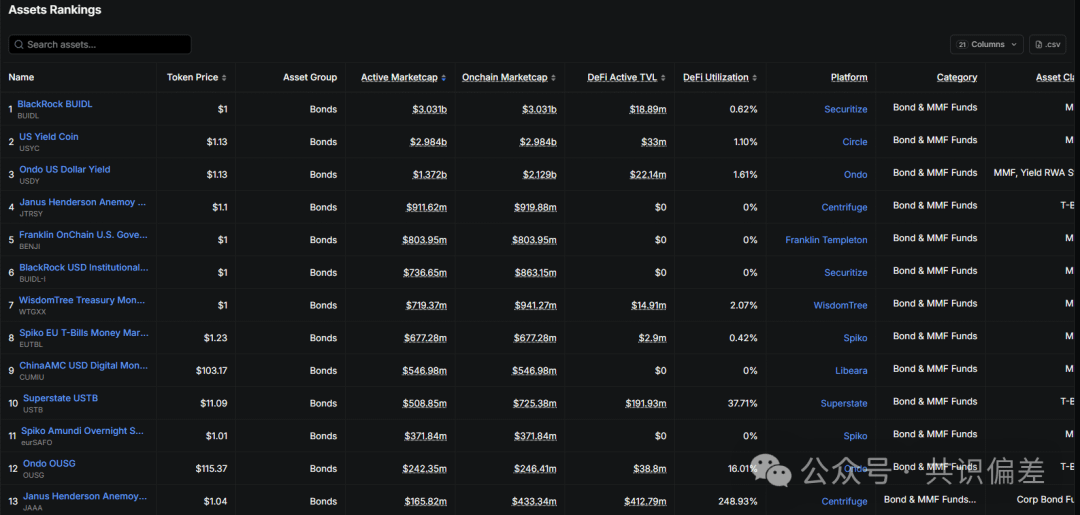The height and width of the screenshot is (515, 1080).
Task: Click JTRSY Onchain Marketcap $919.88m
Action: pyautogui.click(x=535, y=207)
